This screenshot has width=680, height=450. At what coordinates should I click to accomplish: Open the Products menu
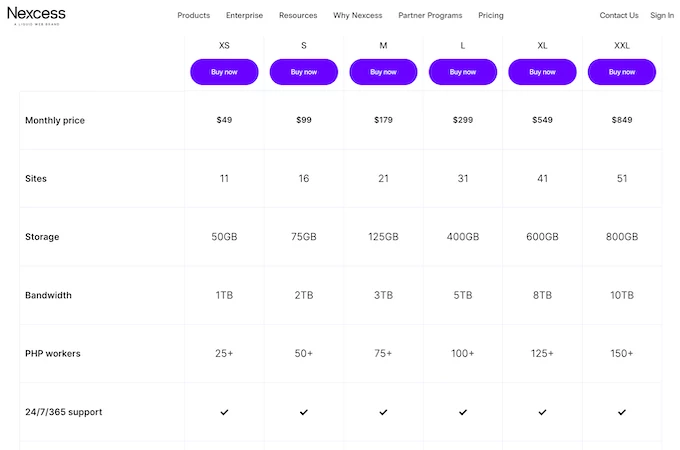coord(194,16)
